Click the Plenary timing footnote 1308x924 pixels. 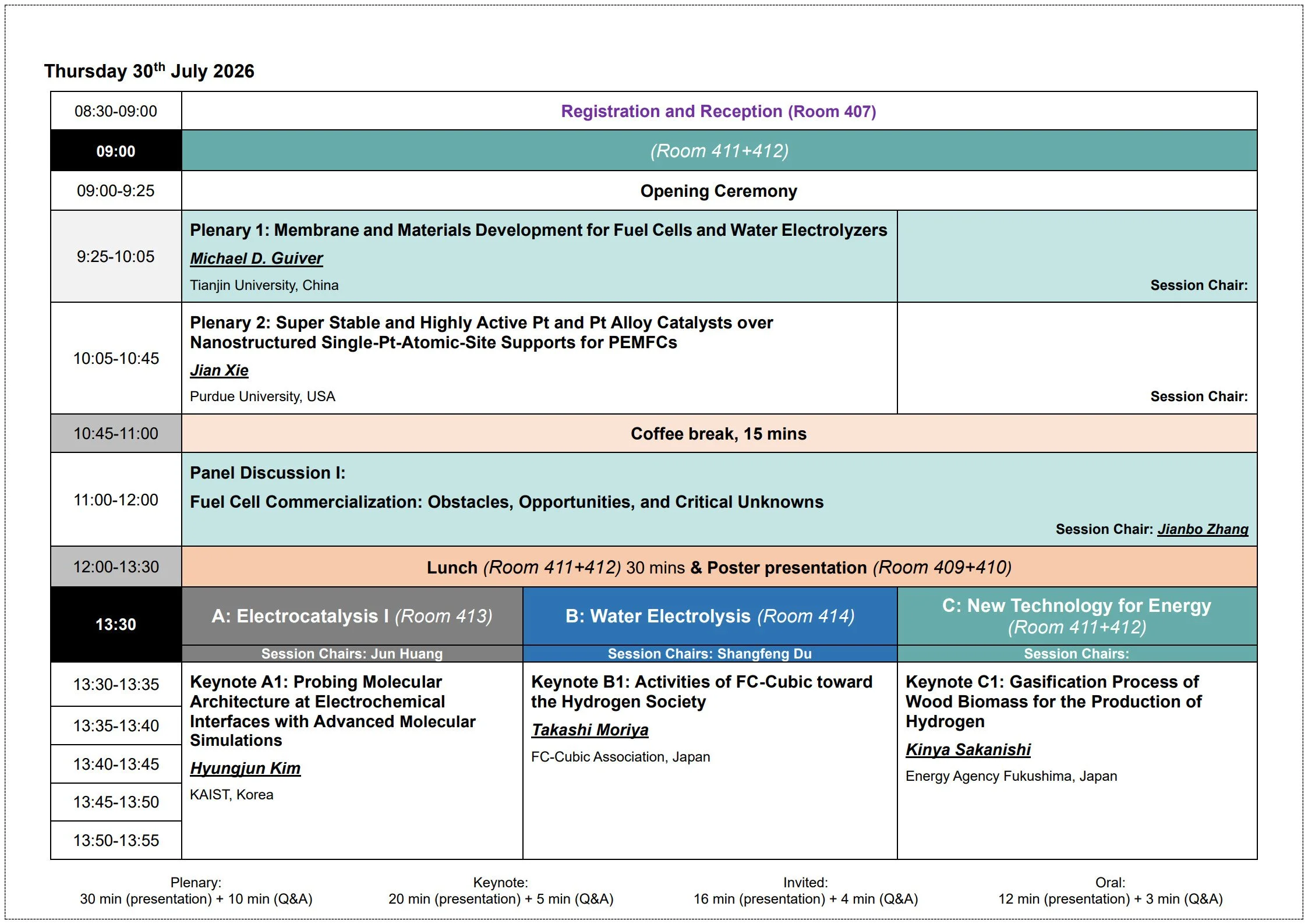coord(196,891)
